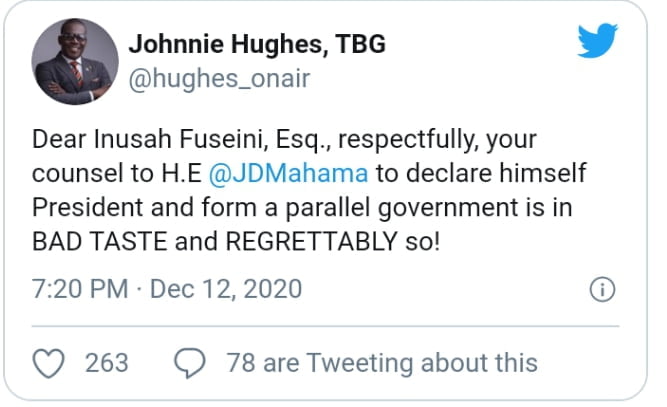Click the name Inusah Fuseini in tweet
This screenshot has width=667, height=407.
coord(181,139)
